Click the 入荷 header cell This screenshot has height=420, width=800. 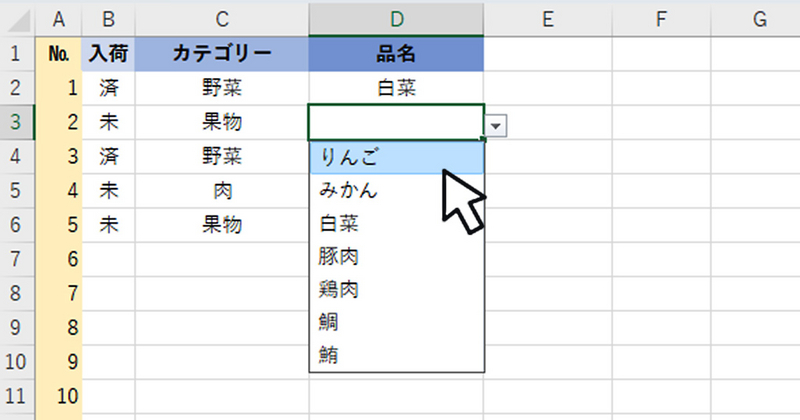tap(108, 54)
